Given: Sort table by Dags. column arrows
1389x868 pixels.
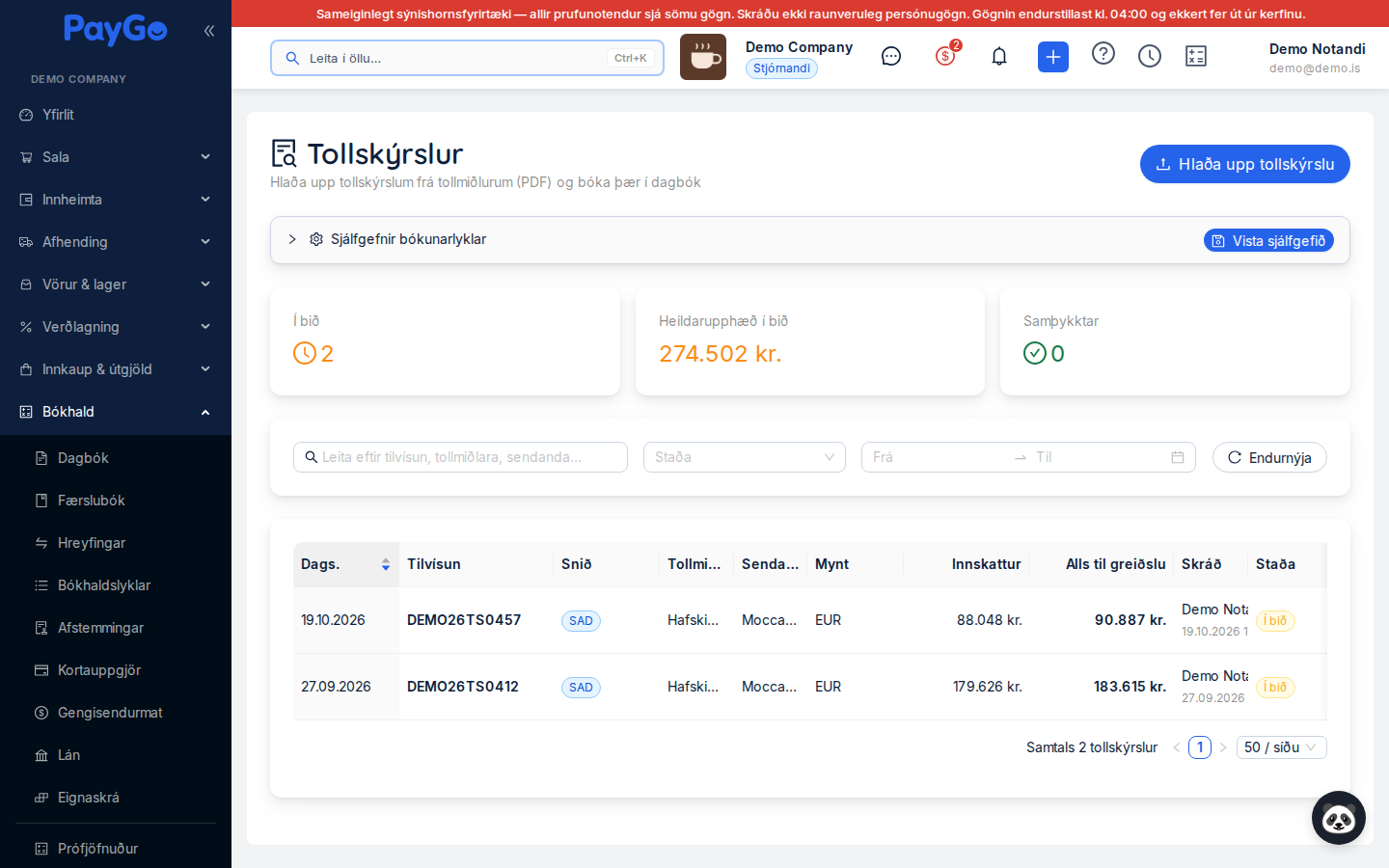Looking at the screenshot, I should [x=386, y=564].
